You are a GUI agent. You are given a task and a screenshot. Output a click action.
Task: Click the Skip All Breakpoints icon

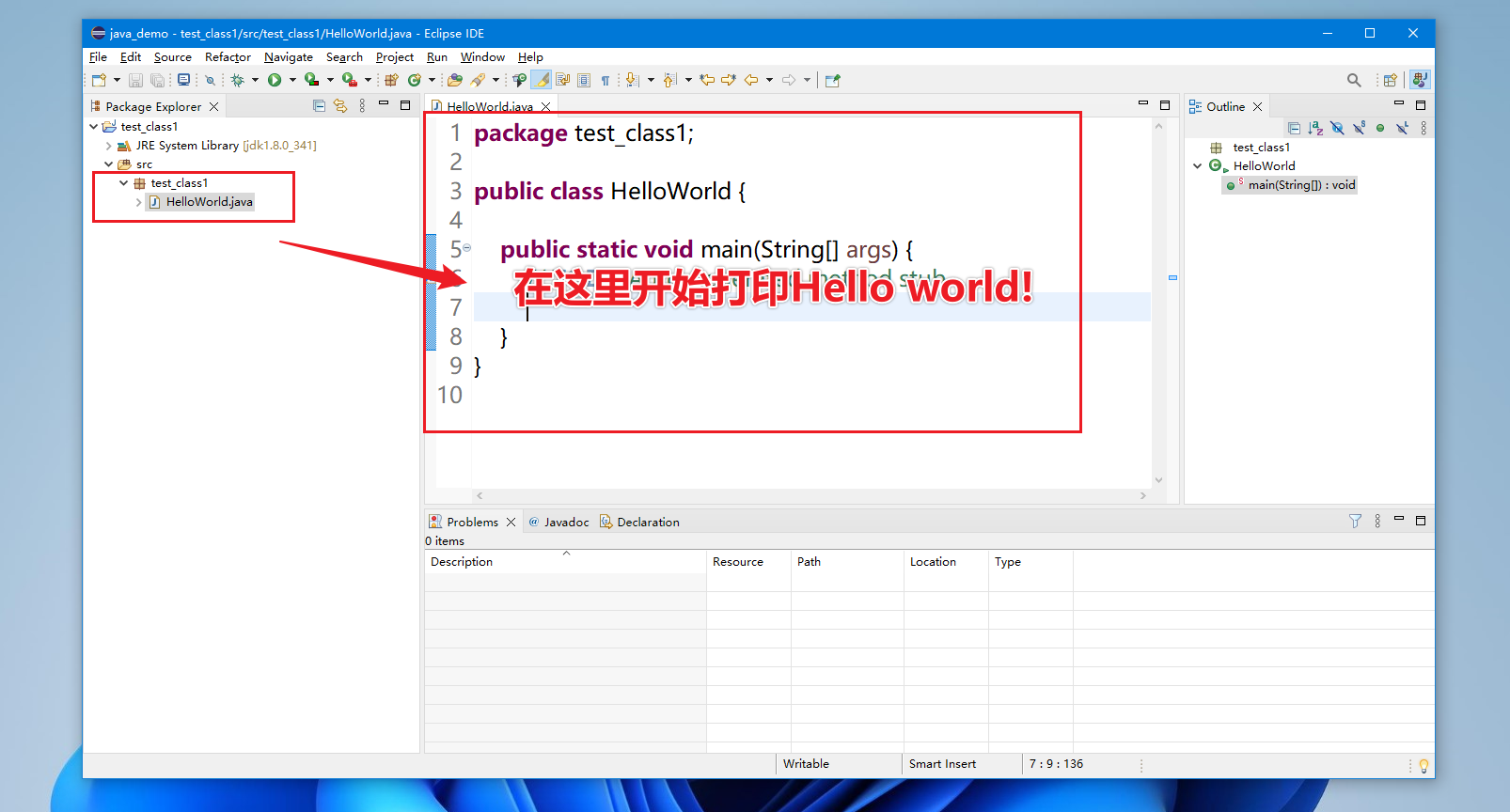211,80
